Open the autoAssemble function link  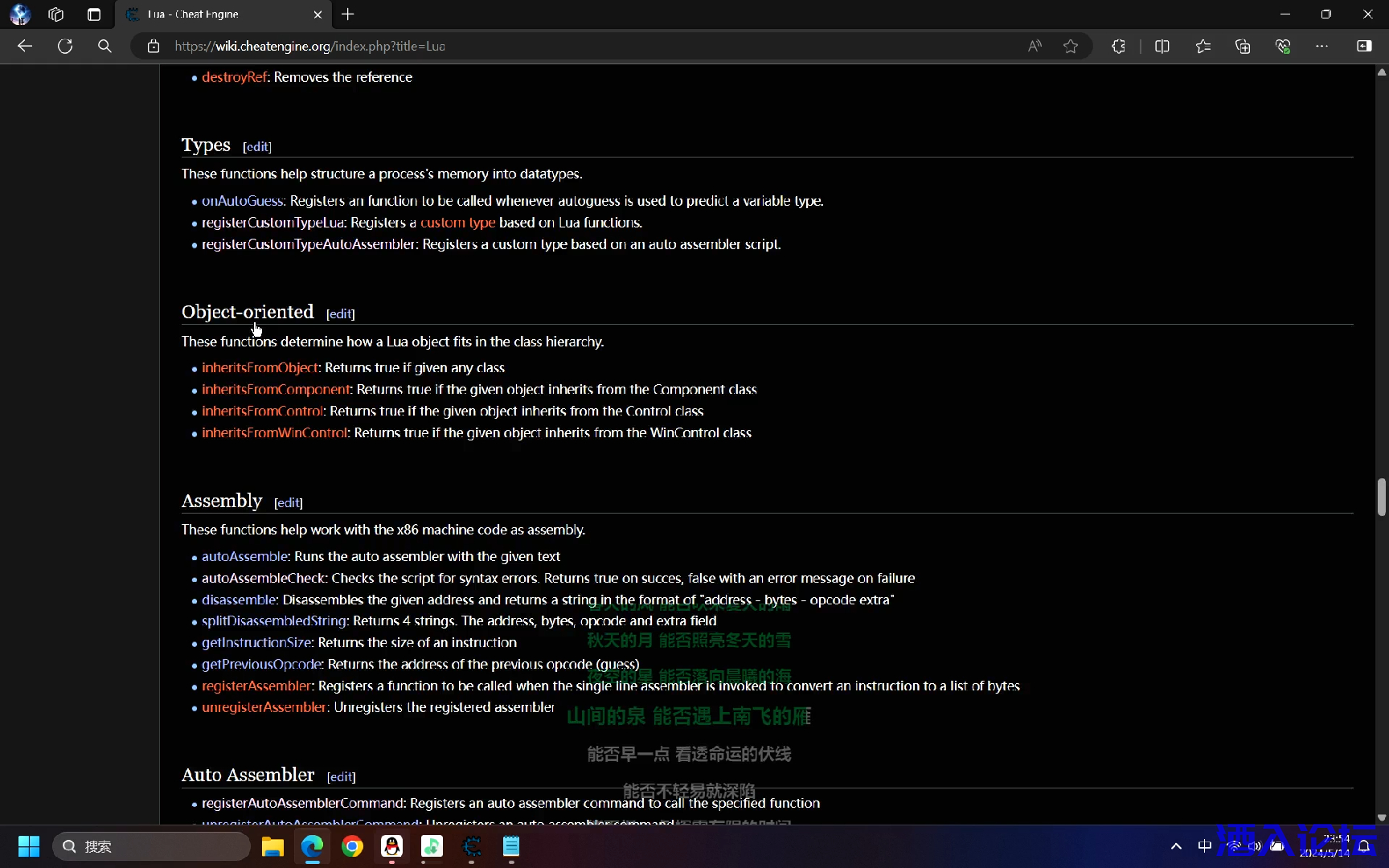point(244,556)
